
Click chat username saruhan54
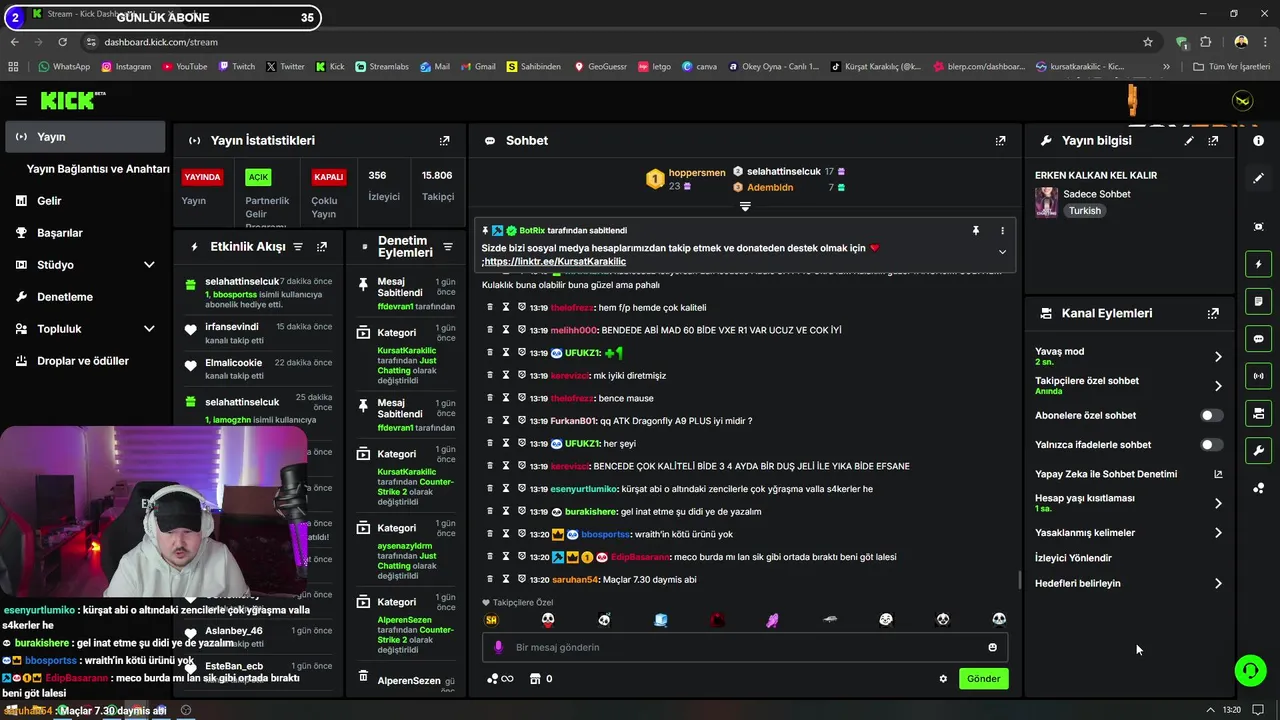pos(575,580)
